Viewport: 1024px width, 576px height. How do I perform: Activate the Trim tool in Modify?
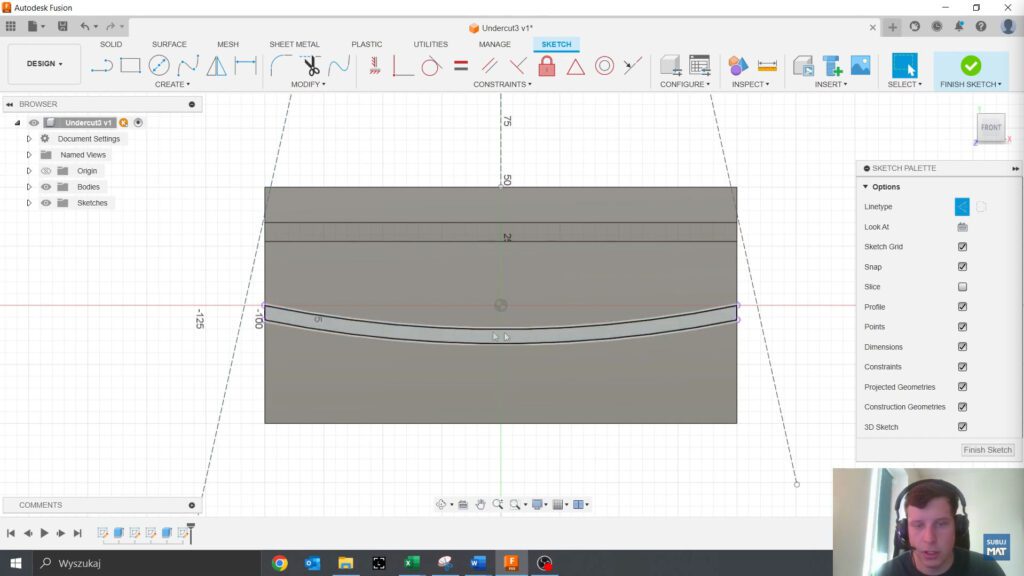(310, 67)
